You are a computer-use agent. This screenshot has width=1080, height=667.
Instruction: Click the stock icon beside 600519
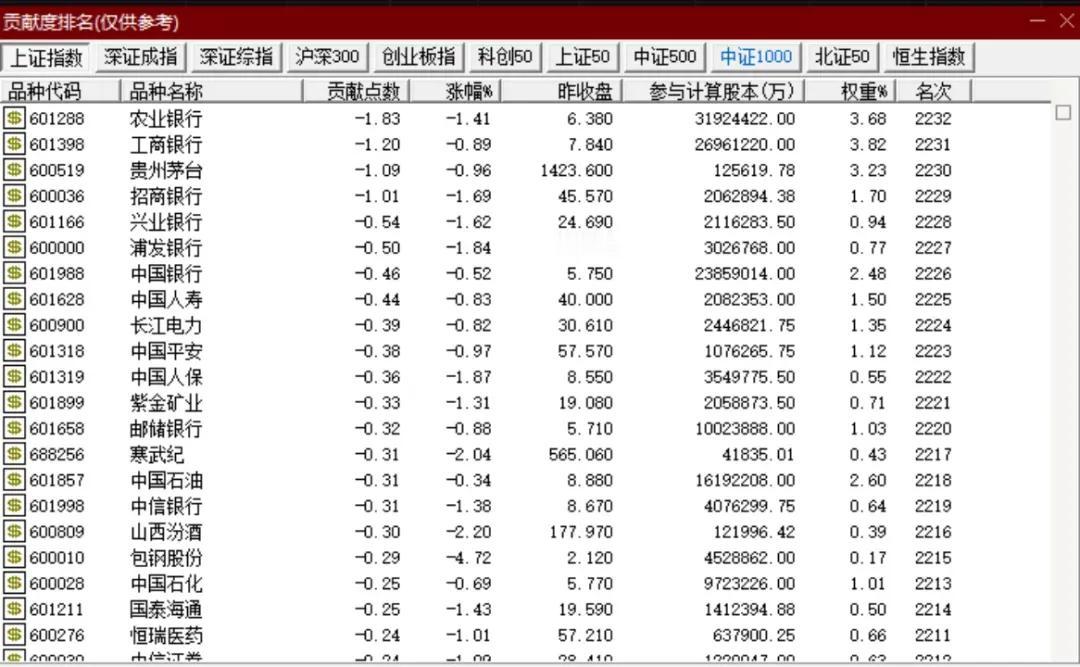point(14,170)
